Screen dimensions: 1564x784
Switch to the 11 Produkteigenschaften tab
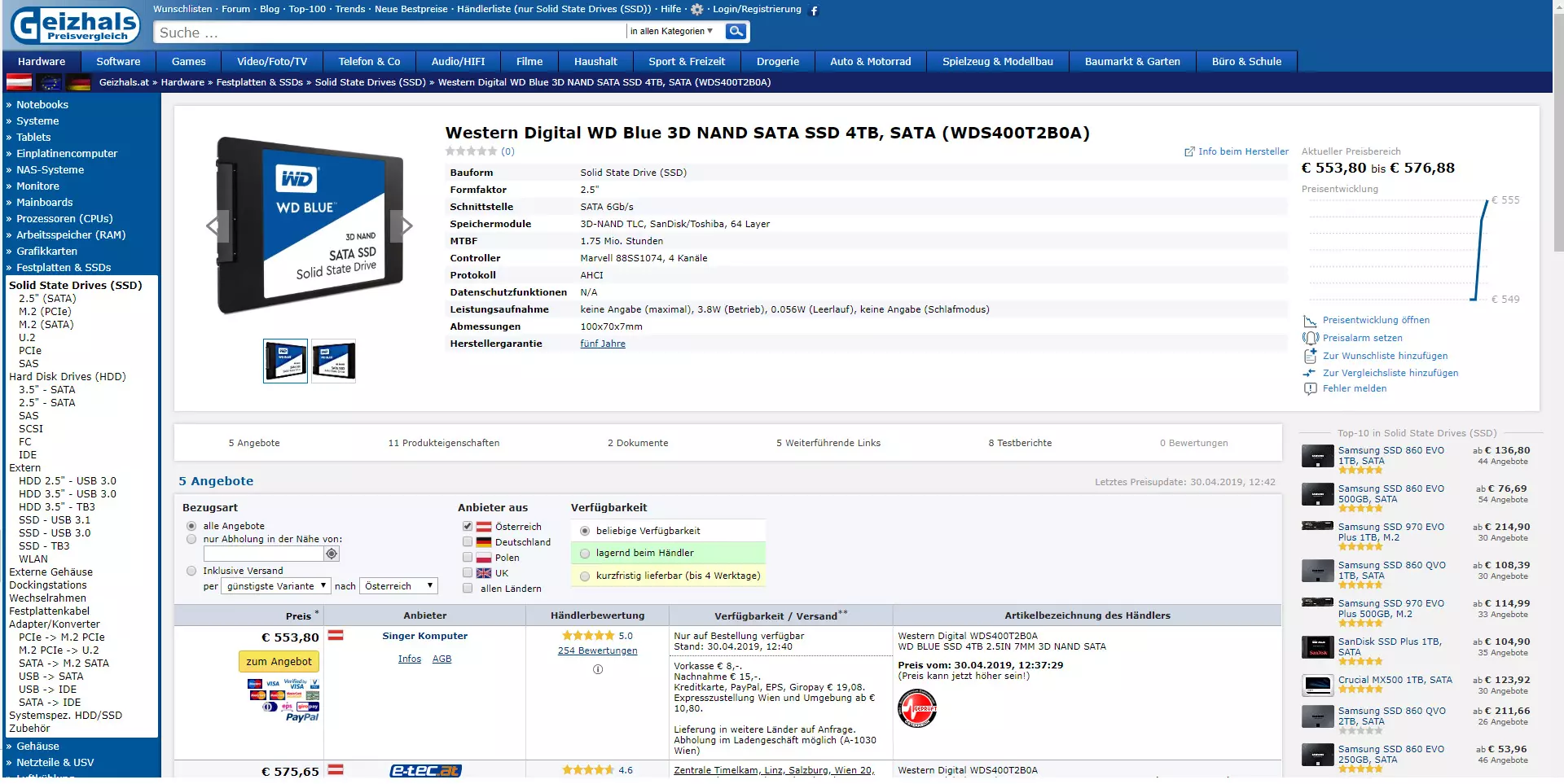click(x=444, y=444)
